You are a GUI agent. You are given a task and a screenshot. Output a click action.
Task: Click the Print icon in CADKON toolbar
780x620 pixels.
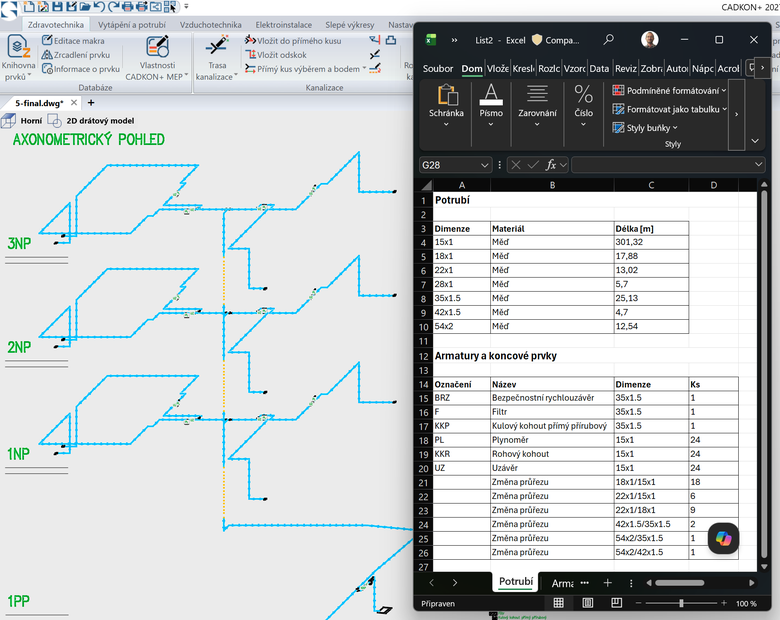127,6
